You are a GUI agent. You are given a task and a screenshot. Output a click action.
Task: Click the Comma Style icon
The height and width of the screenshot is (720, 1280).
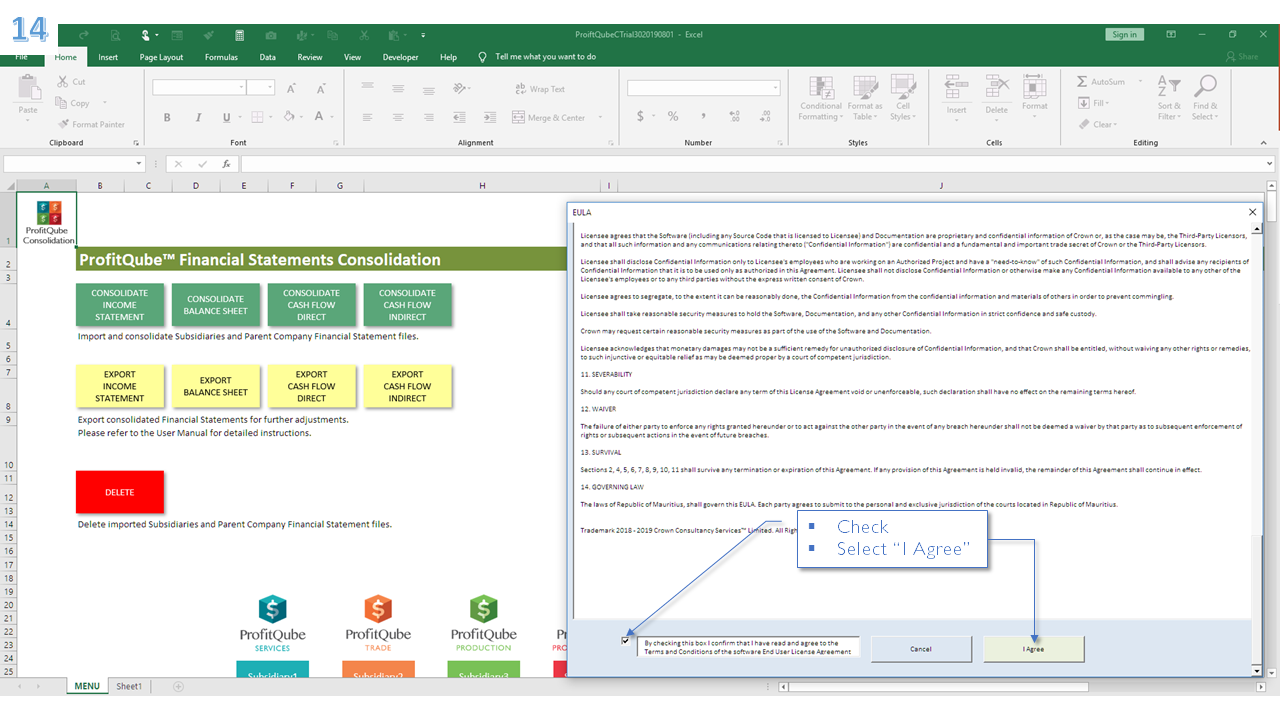[704, 117]
